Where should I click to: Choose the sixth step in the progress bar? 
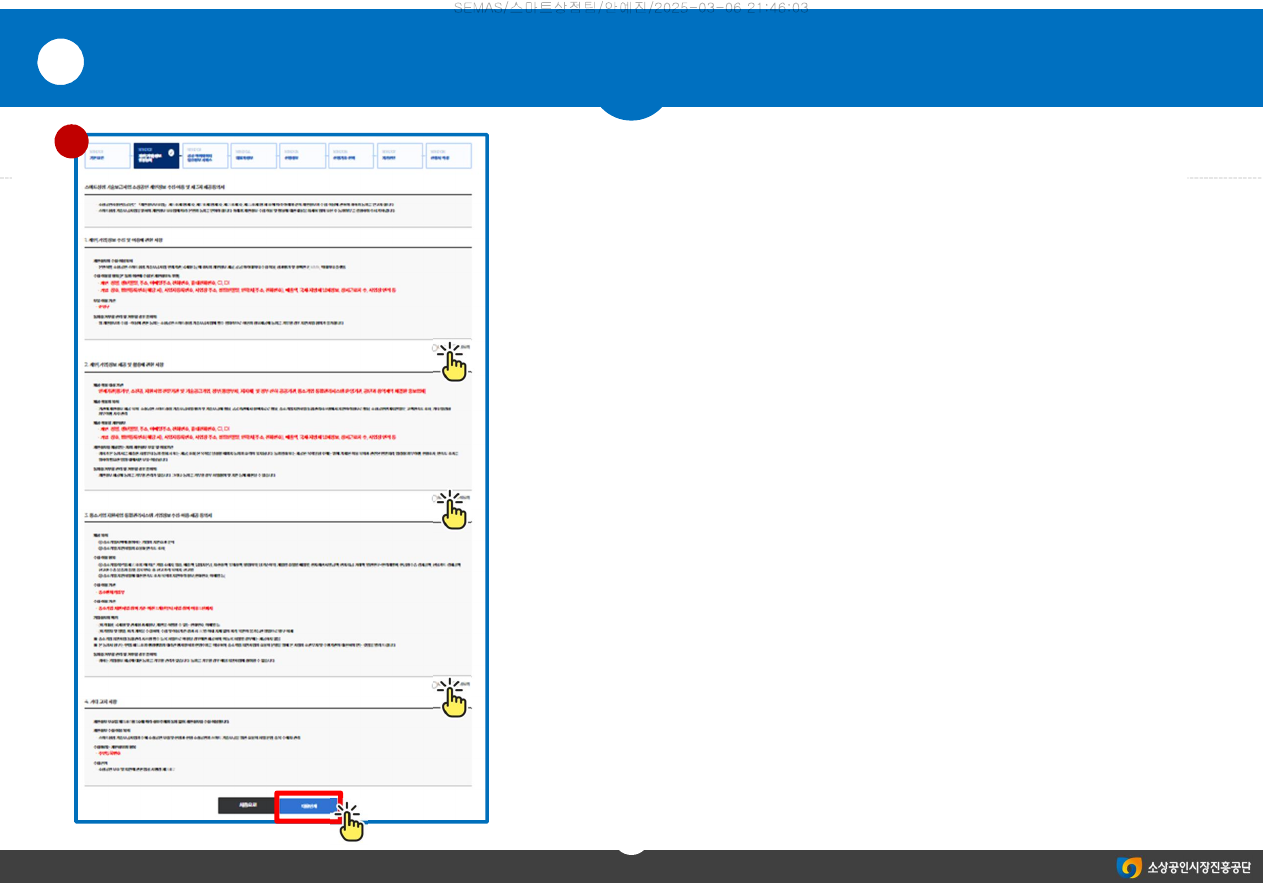click(x=352, y=155)
